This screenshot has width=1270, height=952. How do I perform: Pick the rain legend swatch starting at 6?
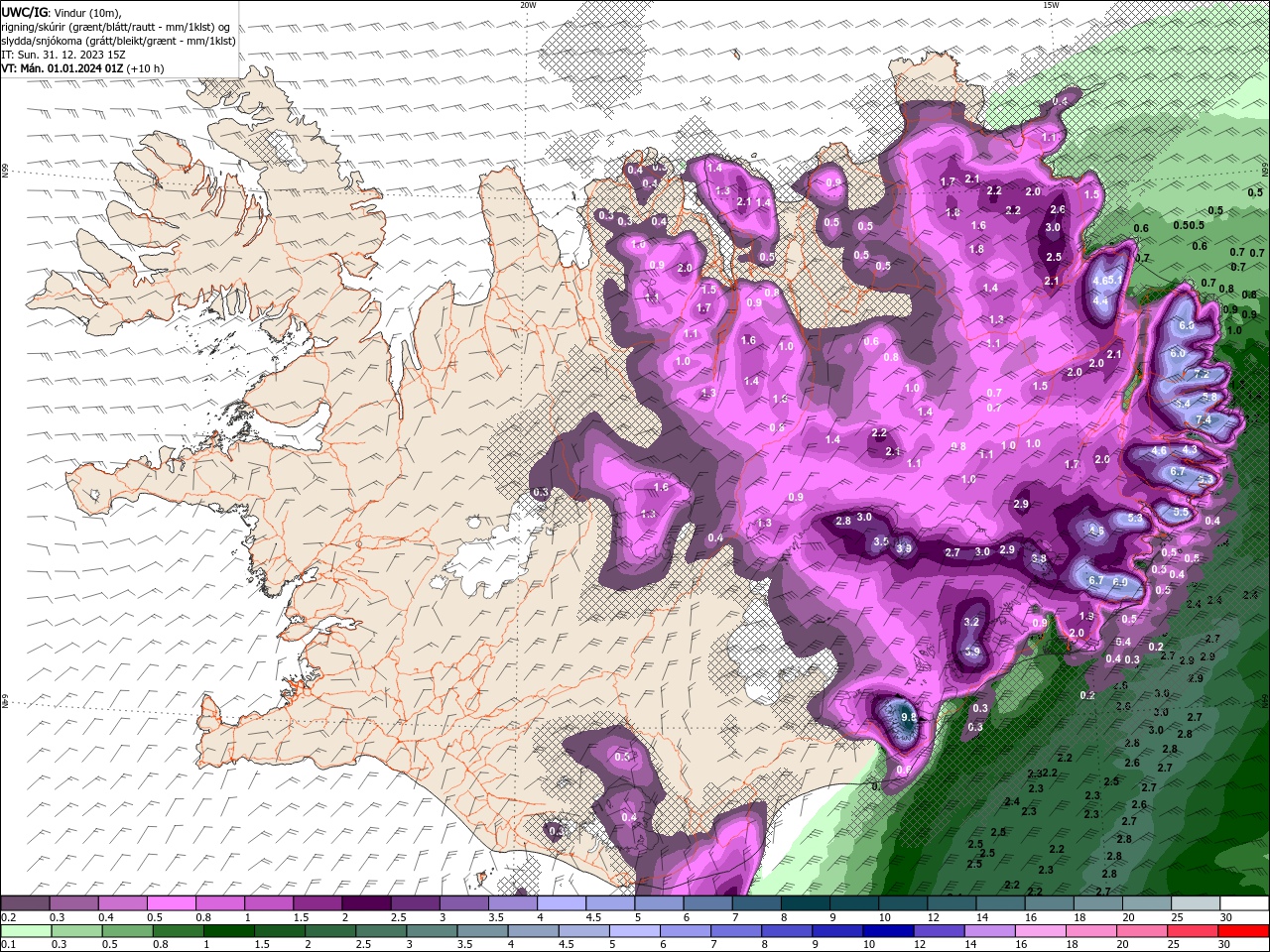[x=686, y=931]
